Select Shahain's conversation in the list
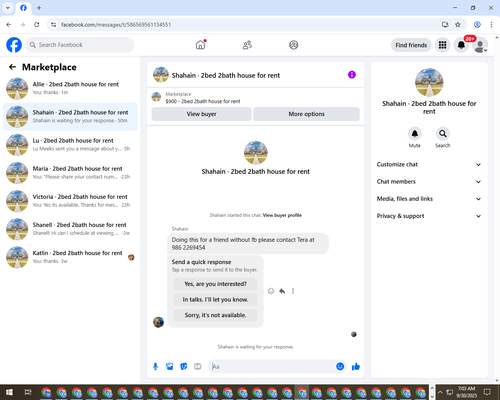500x400 pixels. click(70, 117)
